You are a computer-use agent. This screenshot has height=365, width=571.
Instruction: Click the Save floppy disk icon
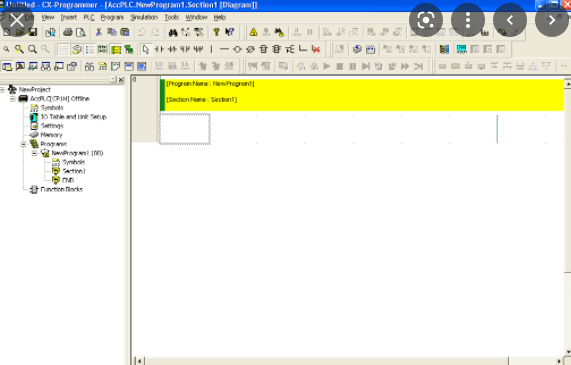33,32
